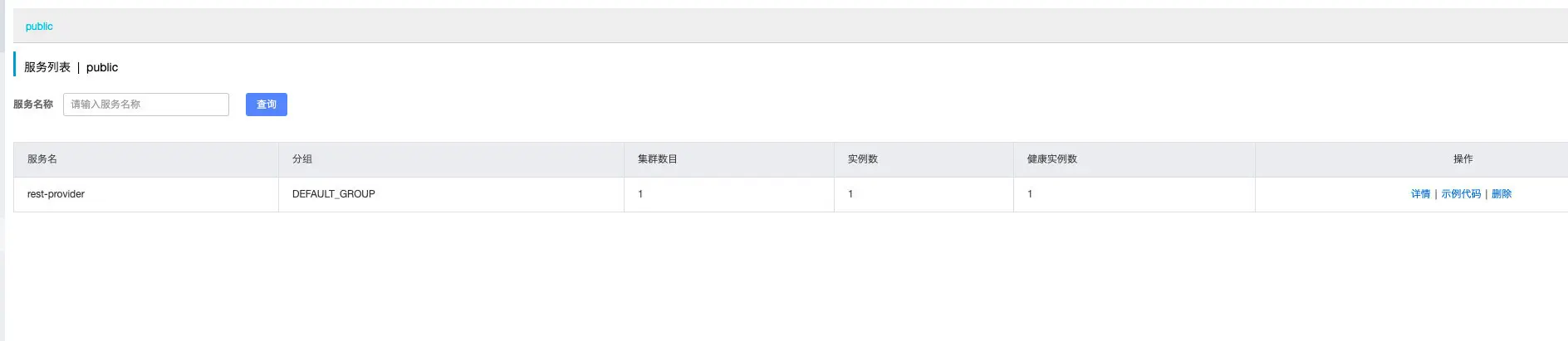Click the 实例数 column header
Viewport: 1568px width, 341px height.
pos(863,159)
